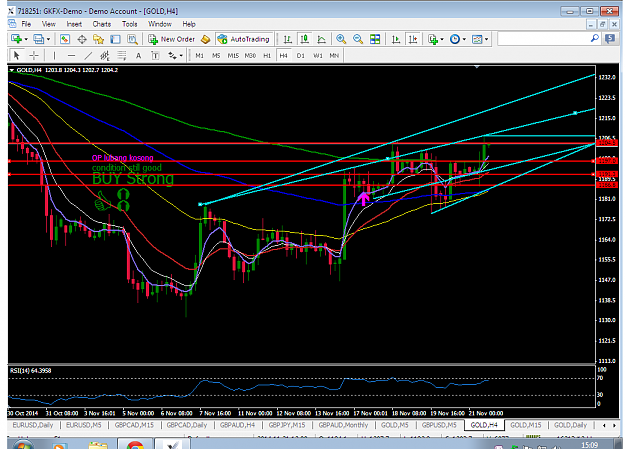
Task: Expand the Periods clock dropdown arrow
Action: pos(464,39)
